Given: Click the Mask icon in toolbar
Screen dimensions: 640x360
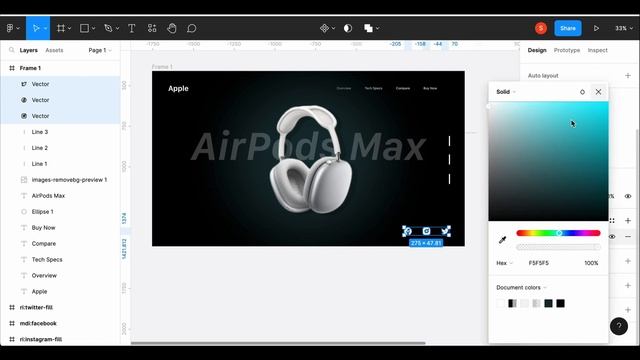Looking at the screenshot, I should 348,28.
